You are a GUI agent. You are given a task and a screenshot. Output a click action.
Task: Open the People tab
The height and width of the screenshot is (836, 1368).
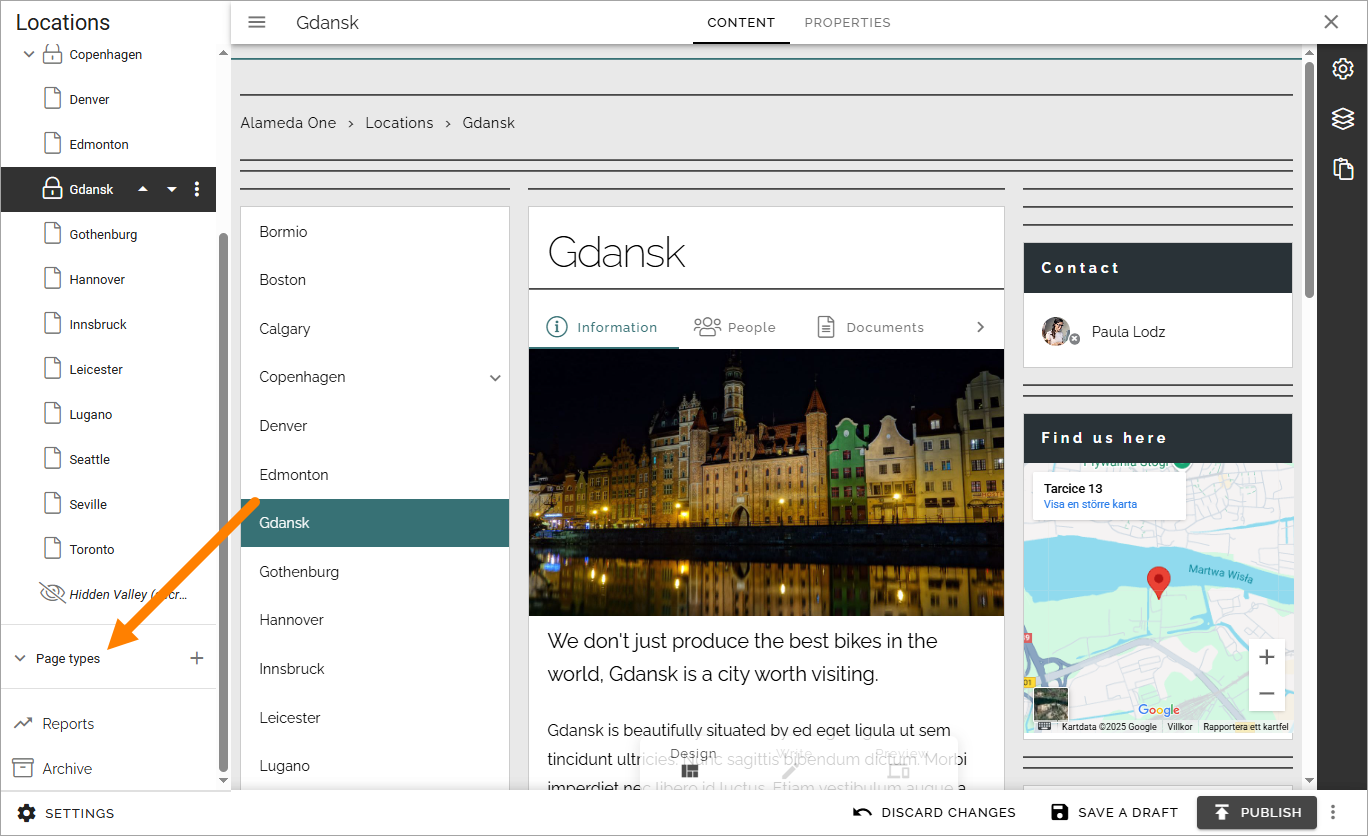tap(735, 327)
